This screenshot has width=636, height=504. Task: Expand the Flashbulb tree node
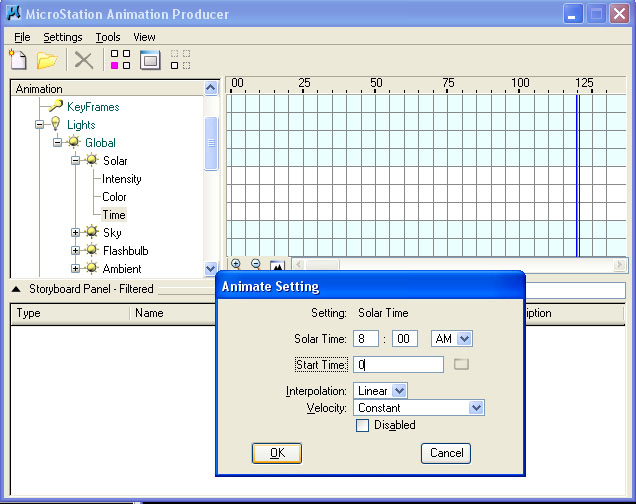click(x=75, y=250)
